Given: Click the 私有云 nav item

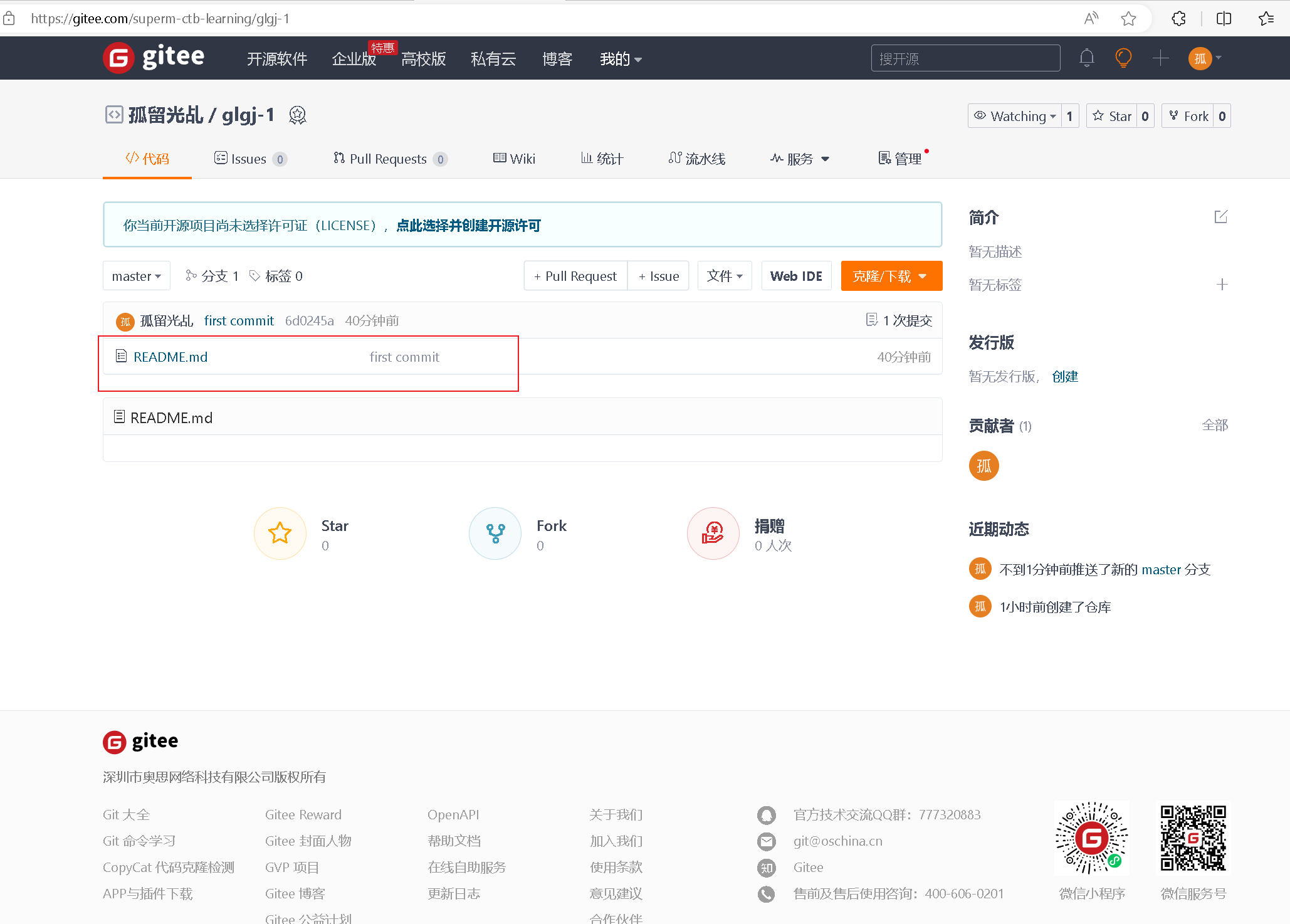Looking at the screenshot, I should tap(493, 59).
